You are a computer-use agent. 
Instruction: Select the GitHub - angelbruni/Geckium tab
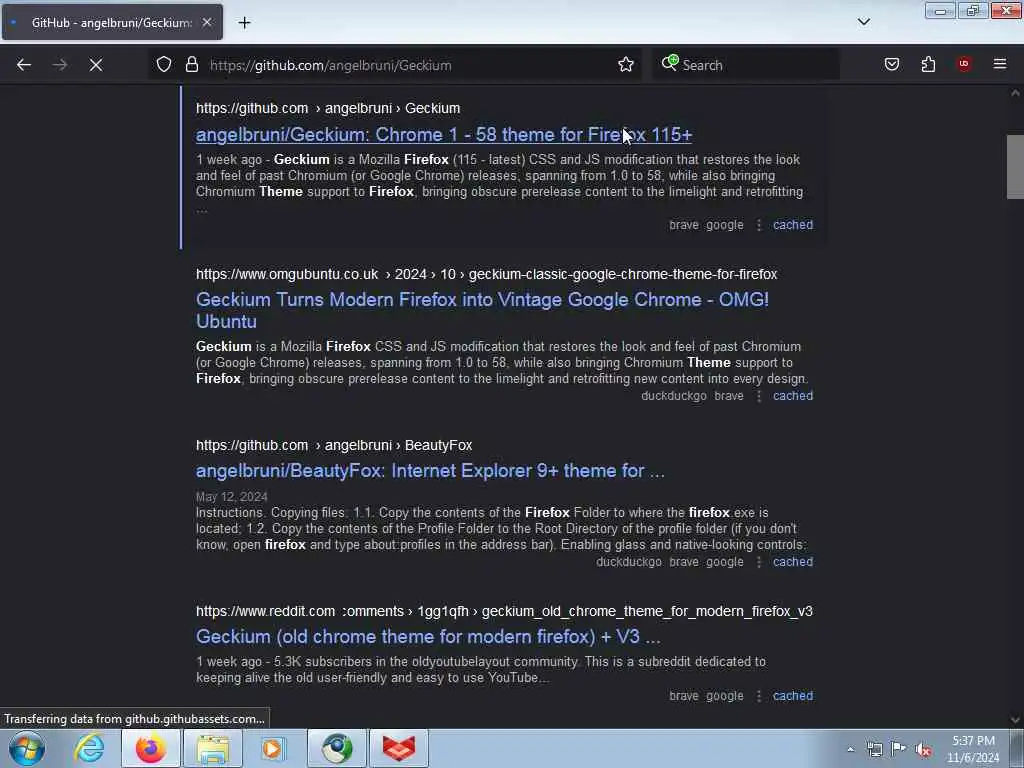coord(112,22)
